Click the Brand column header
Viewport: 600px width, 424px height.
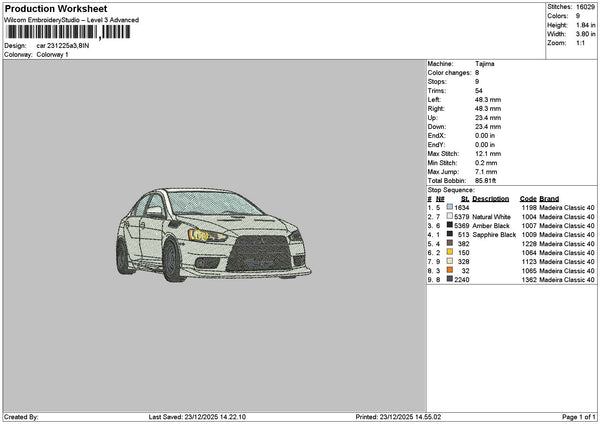549,198
